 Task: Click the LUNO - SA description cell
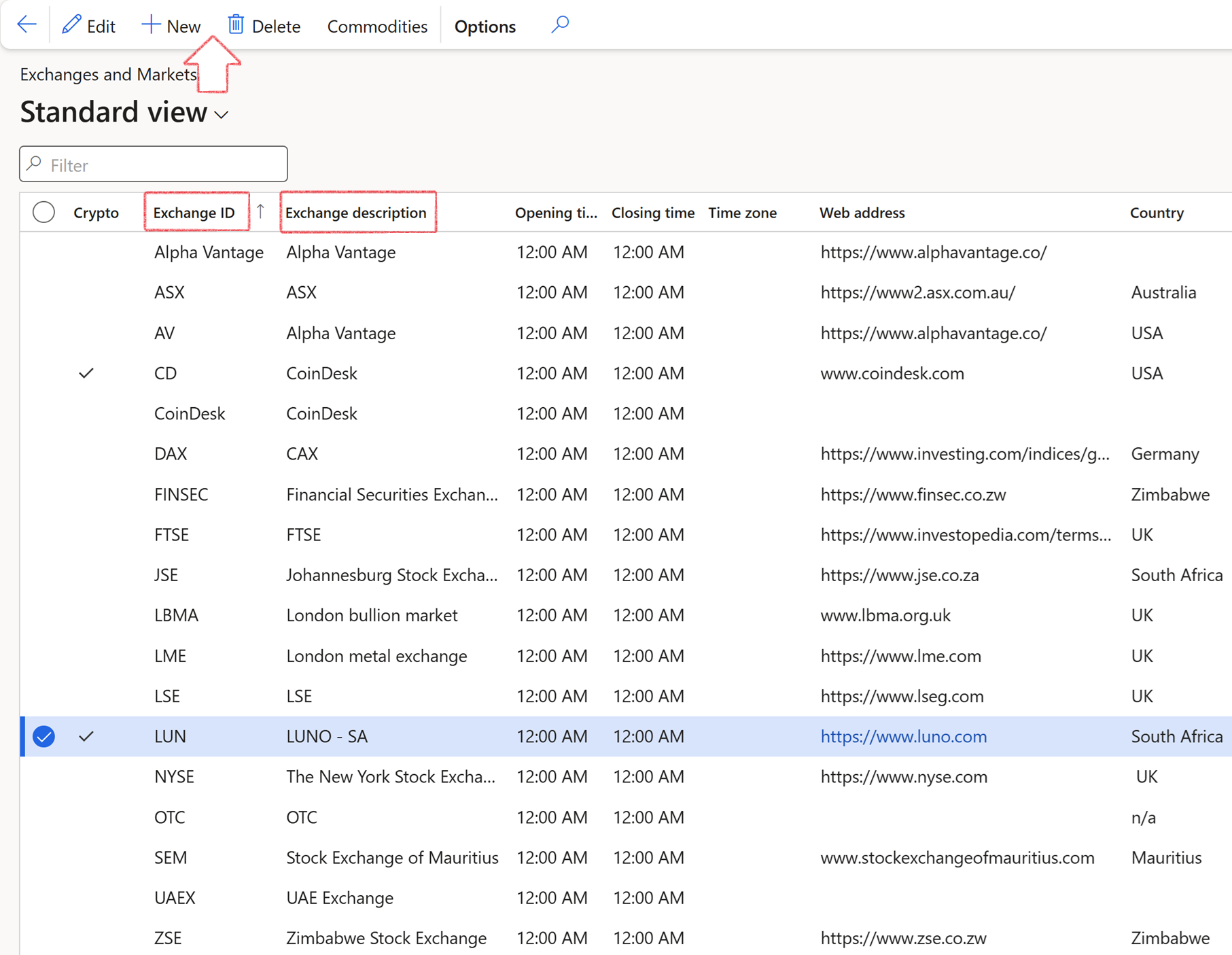pos(327,736)
